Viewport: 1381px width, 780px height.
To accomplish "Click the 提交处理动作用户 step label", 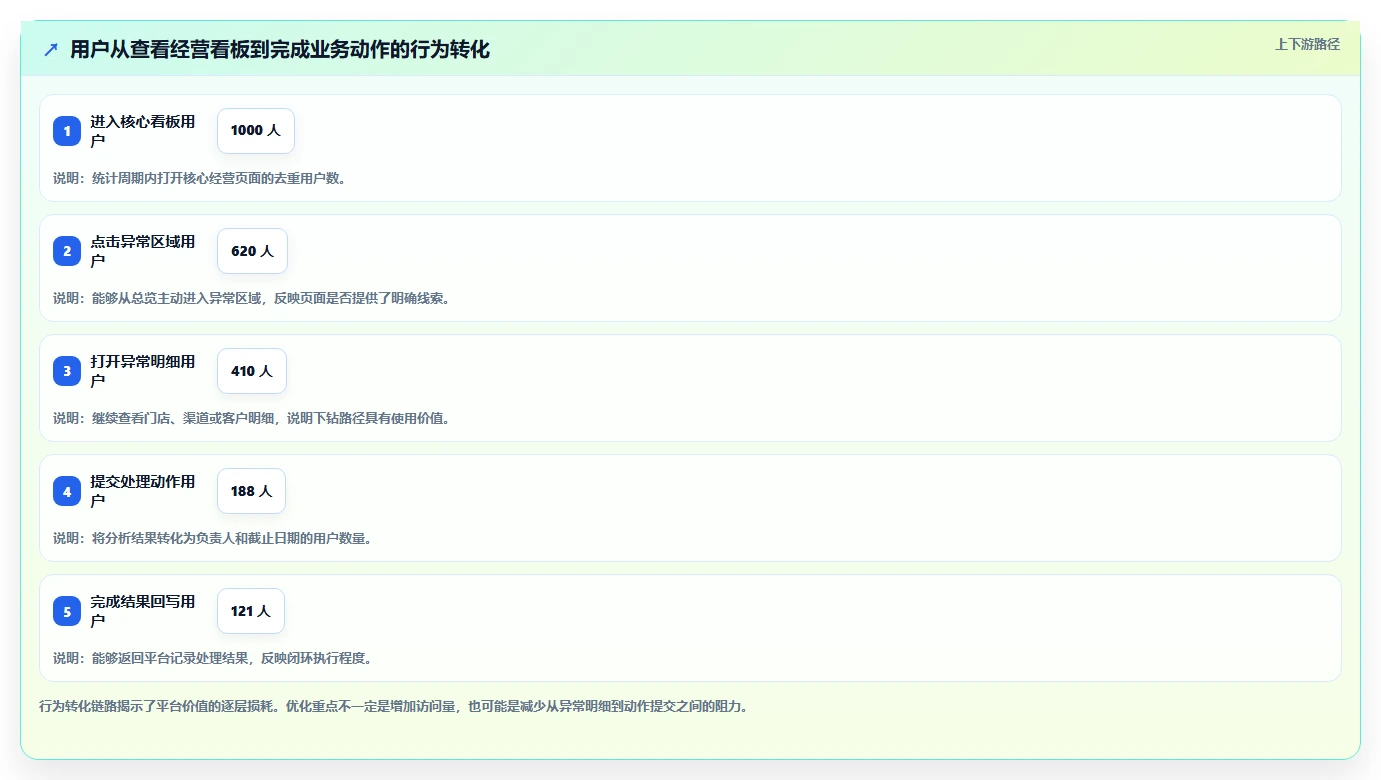I will tap(143, 491).
